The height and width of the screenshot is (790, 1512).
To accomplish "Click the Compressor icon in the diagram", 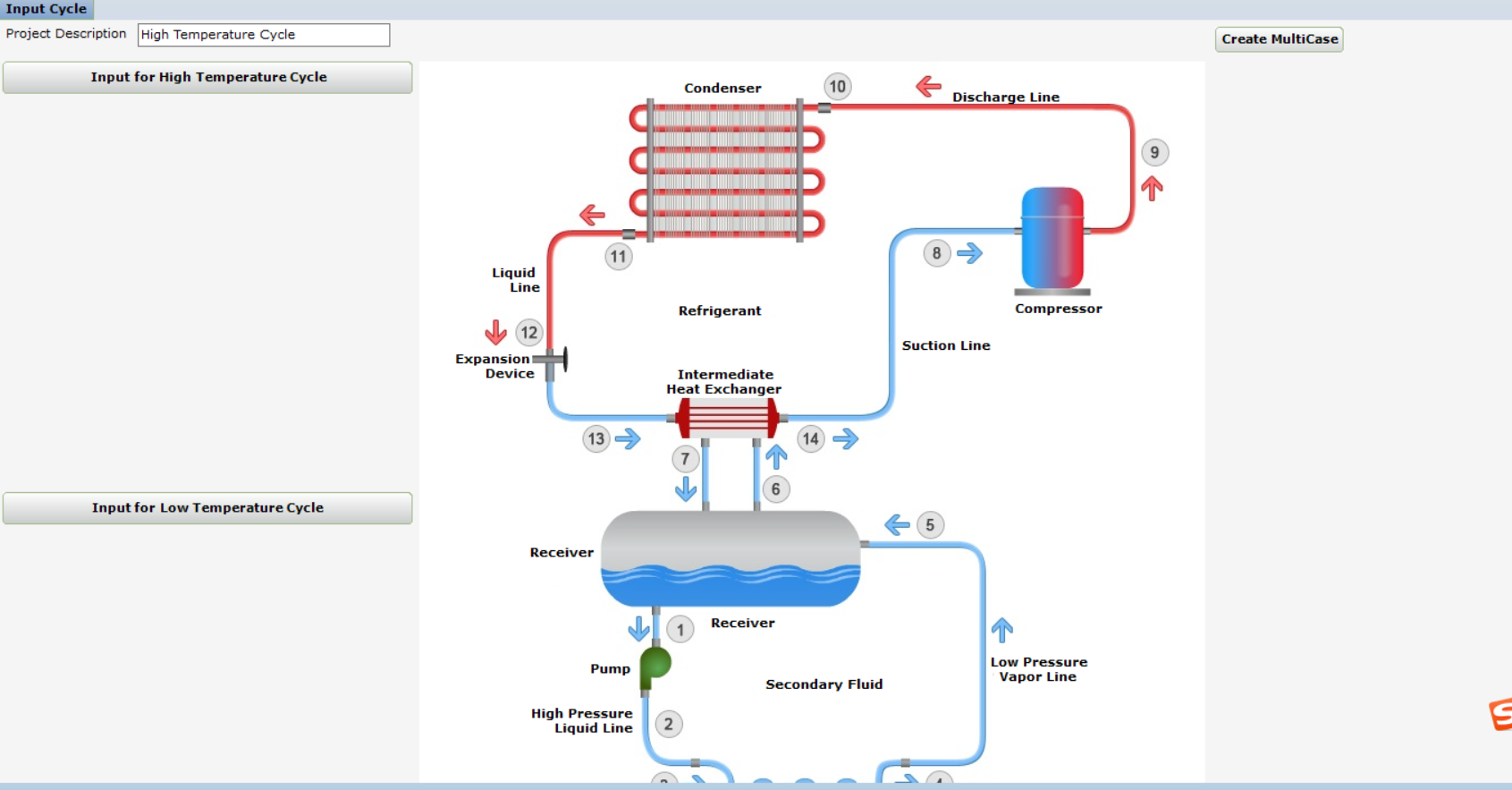I will click(x=1052, y=238).
